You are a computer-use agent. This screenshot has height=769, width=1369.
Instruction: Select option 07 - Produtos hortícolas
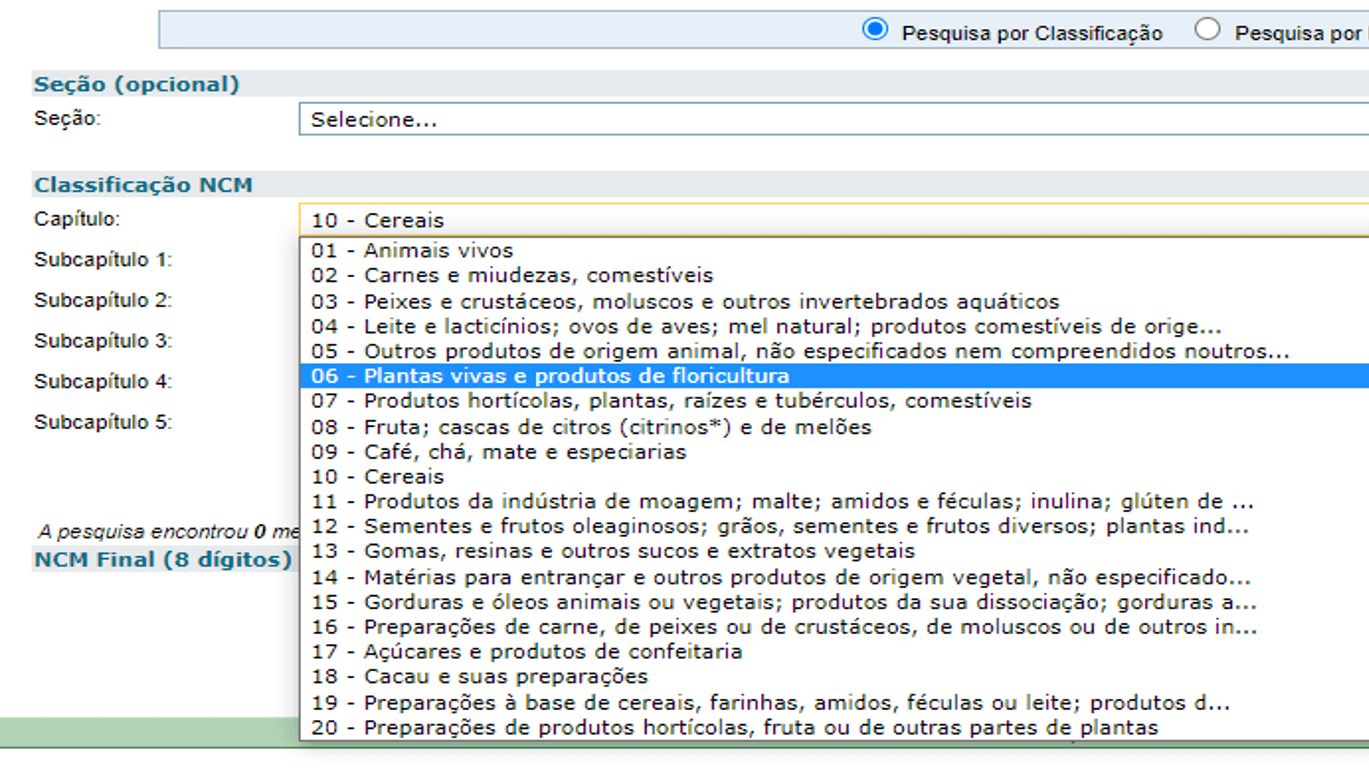coord(600,401)
